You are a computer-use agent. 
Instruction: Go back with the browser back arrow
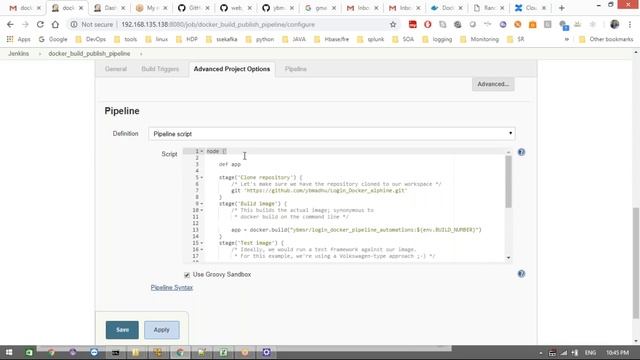coord(10,24)
